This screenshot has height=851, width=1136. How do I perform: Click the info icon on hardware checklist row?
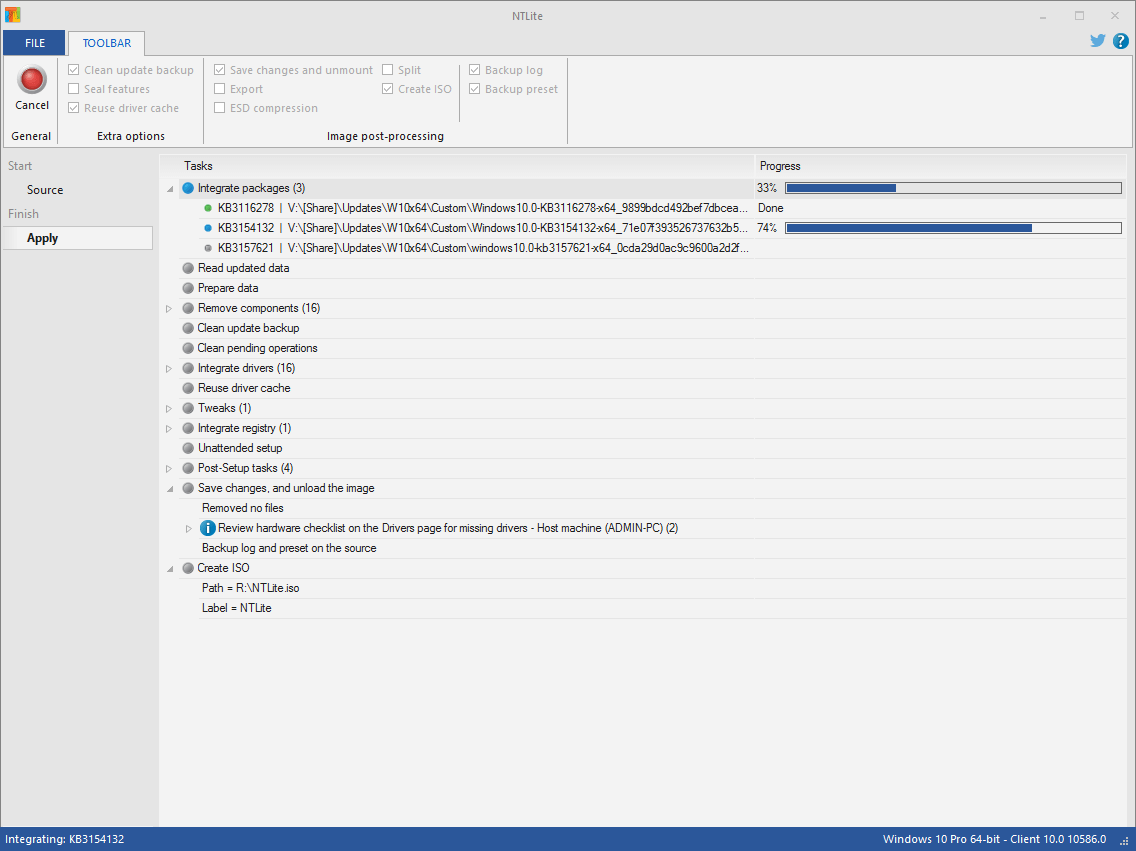coord(207,528)
